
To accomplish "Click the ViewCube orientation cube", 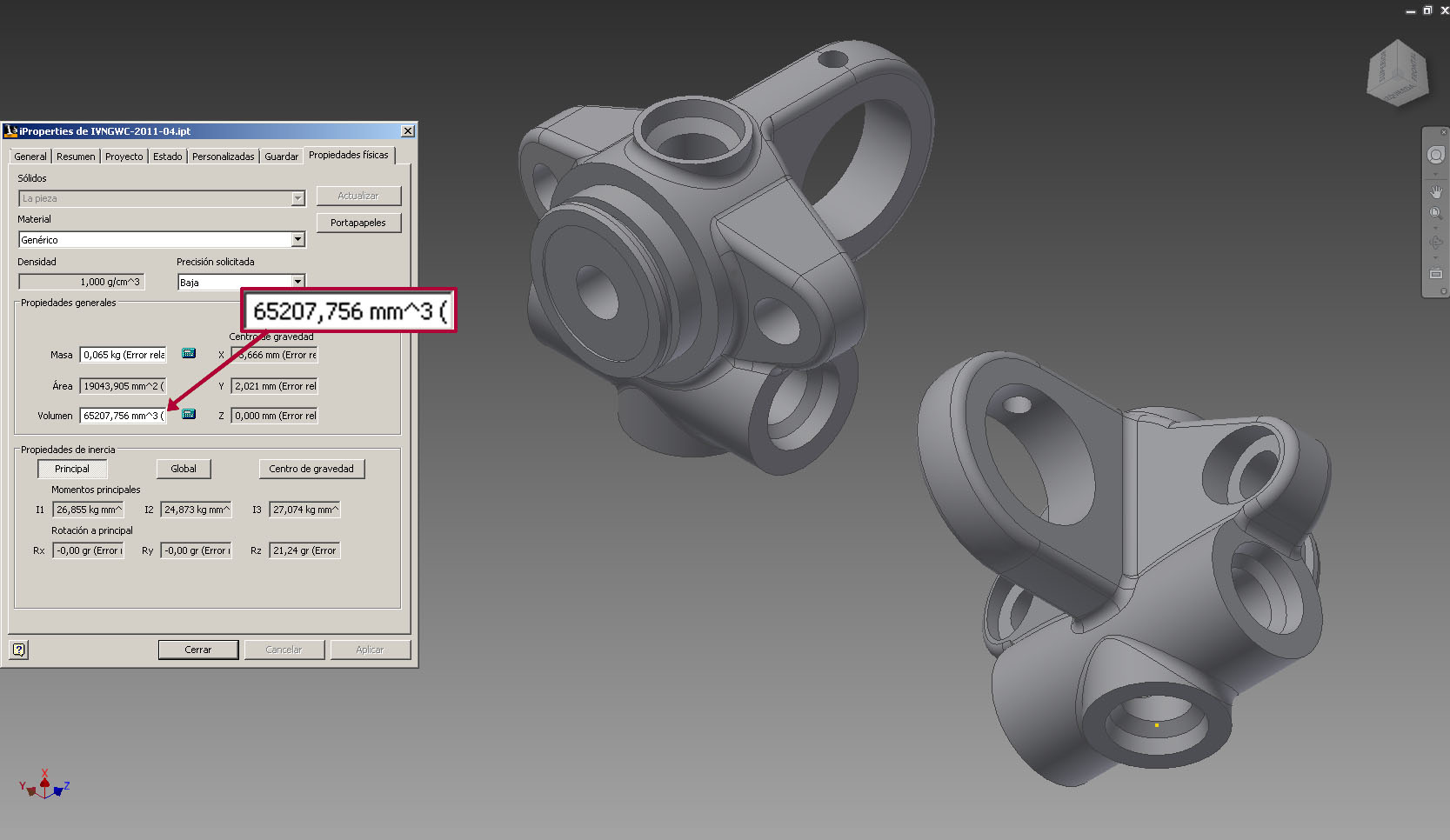I will pyautogui.click(x=1398, y=73).
